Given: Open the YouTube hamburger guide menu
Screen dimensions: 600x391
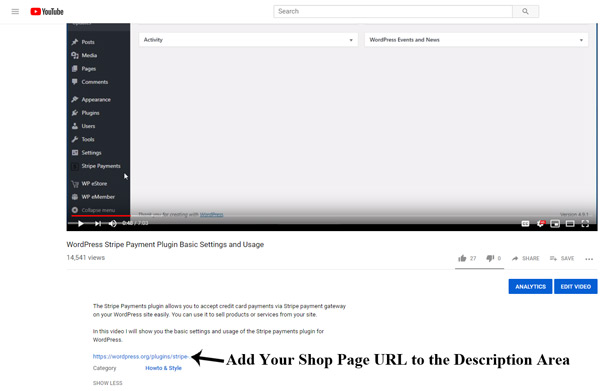Looking at the screenshot, I should click(15, 11).
